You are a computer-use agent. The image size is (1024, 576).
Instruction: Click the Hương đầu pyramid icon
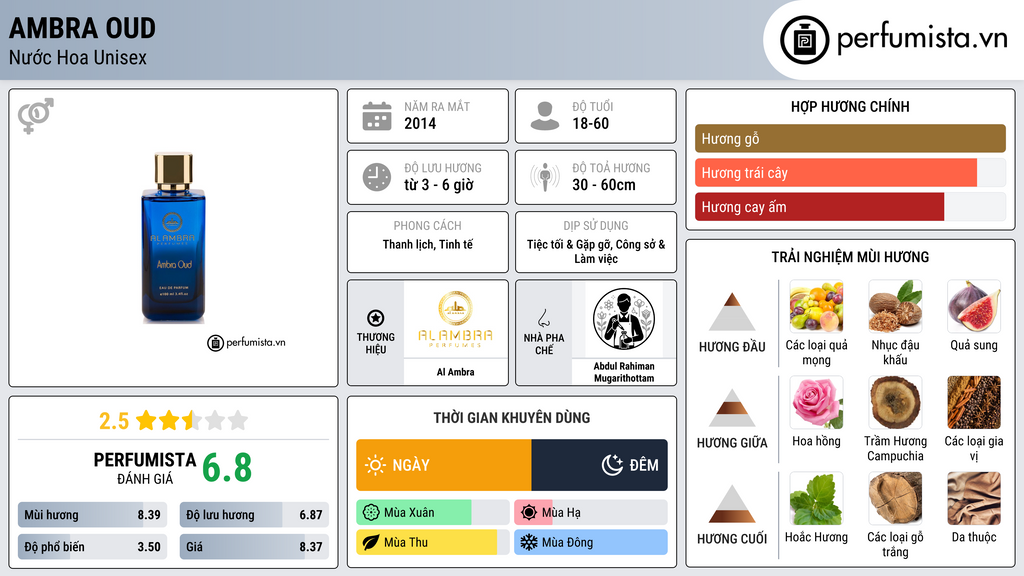(732, 312)
